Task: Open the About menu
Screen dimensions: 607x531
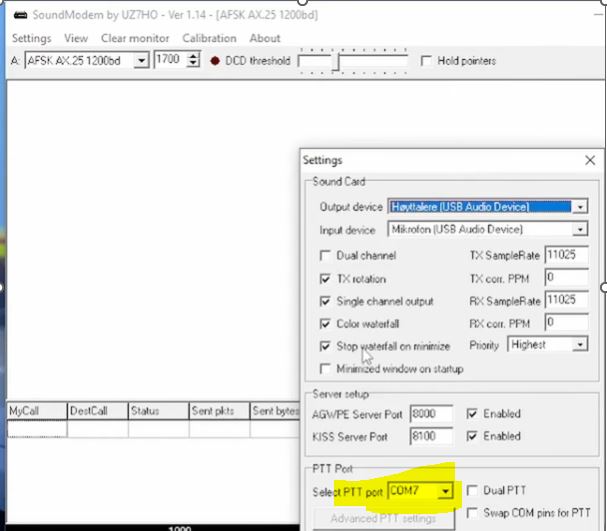Action: 265,38
